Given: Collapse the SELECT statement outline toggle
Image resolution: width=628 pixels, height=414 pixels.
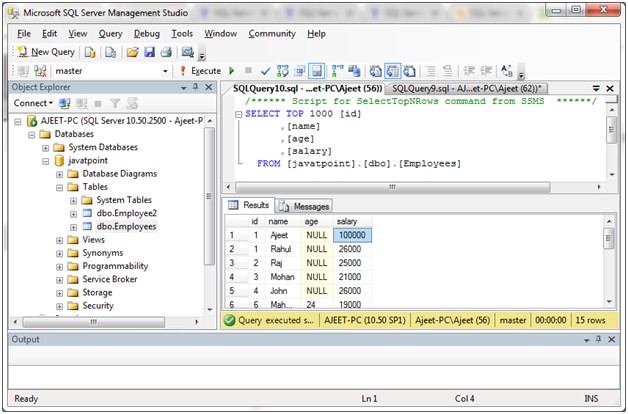Looking at the screenshot, I should [238, 115].
